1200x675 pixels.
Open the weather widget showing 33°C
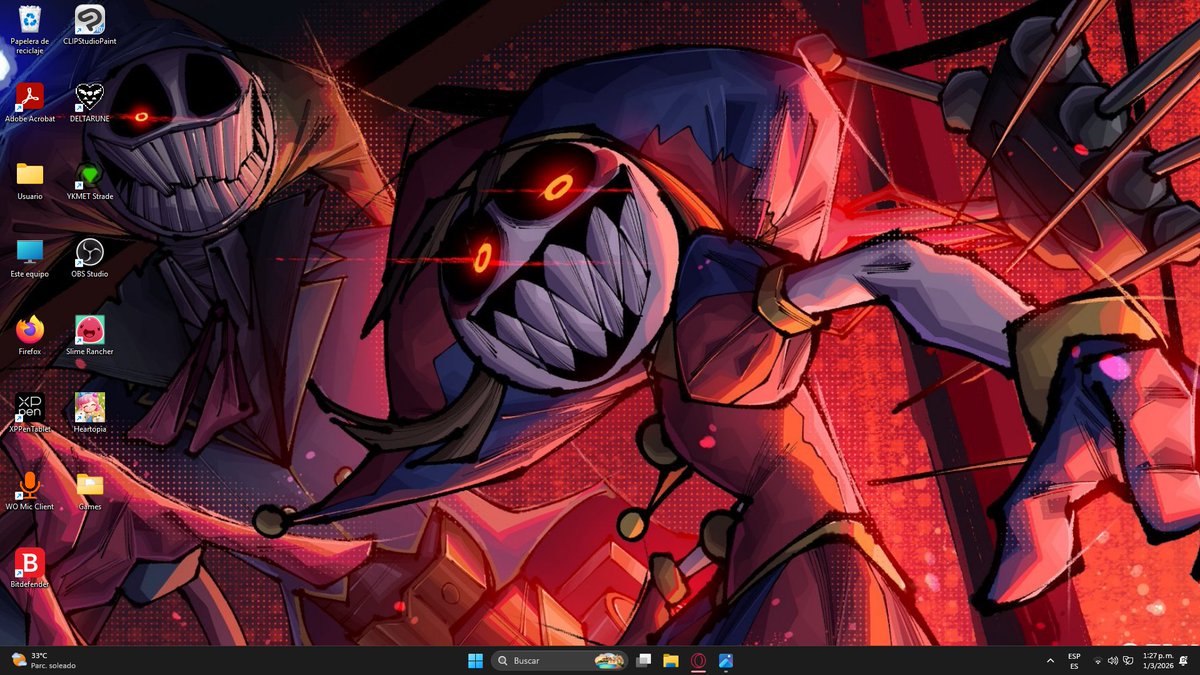click(43, 660)
